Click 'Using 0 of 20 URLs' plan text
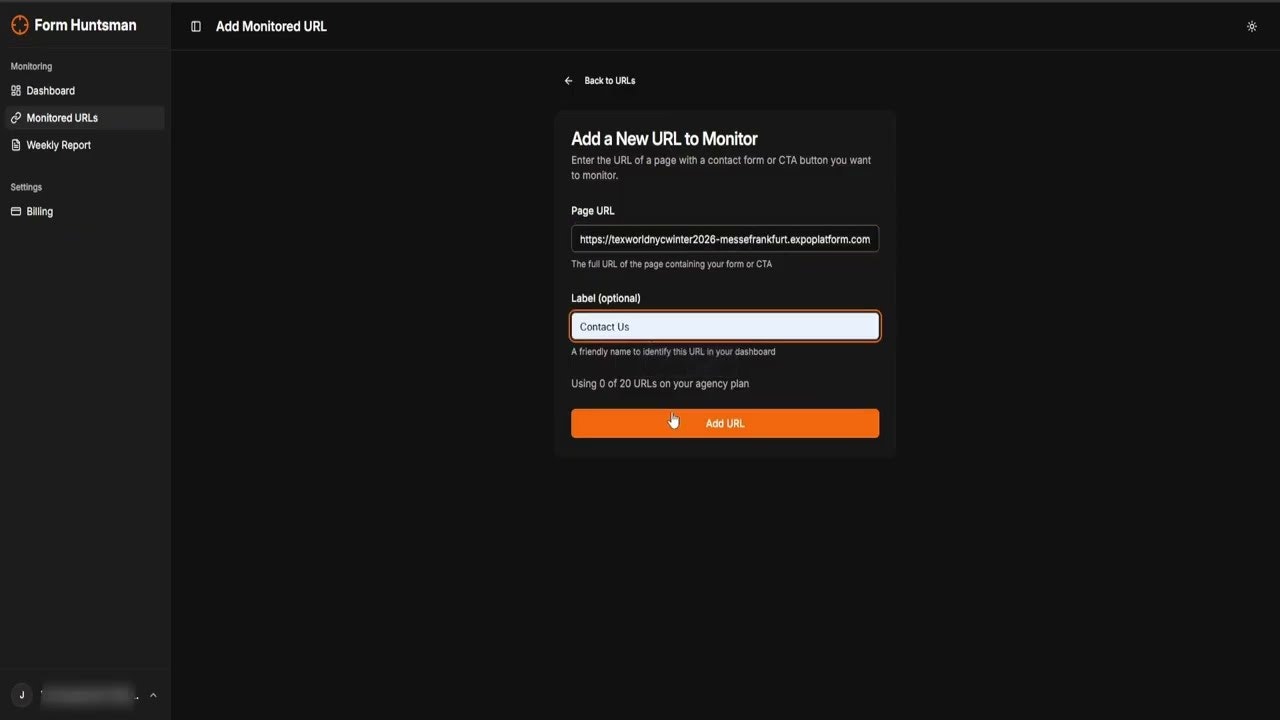This screenshot has width=1280, height=720. (x=660, y=384)
